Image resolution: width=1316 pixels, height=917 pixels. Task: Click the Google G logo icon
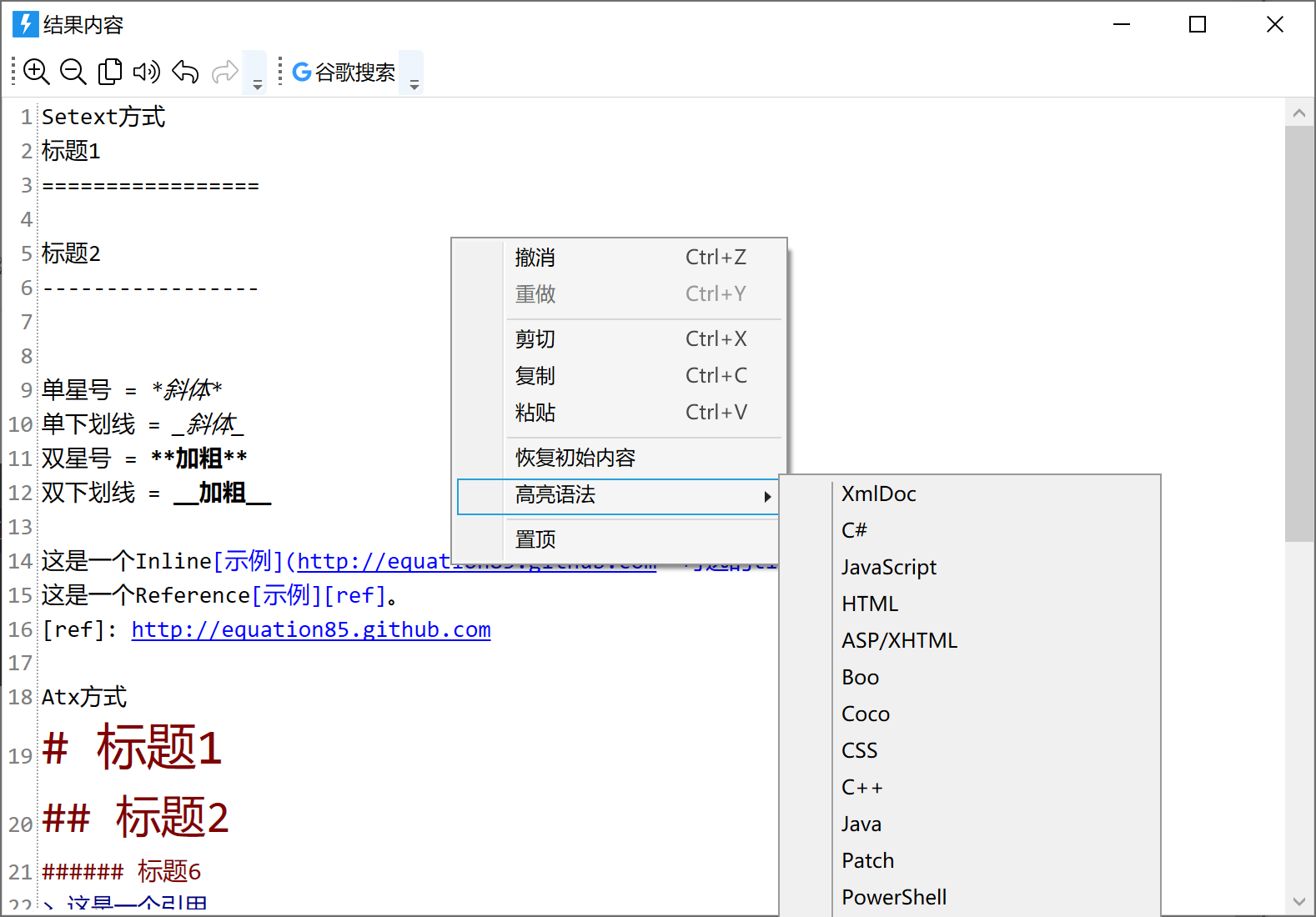click(x=302, y=72)
